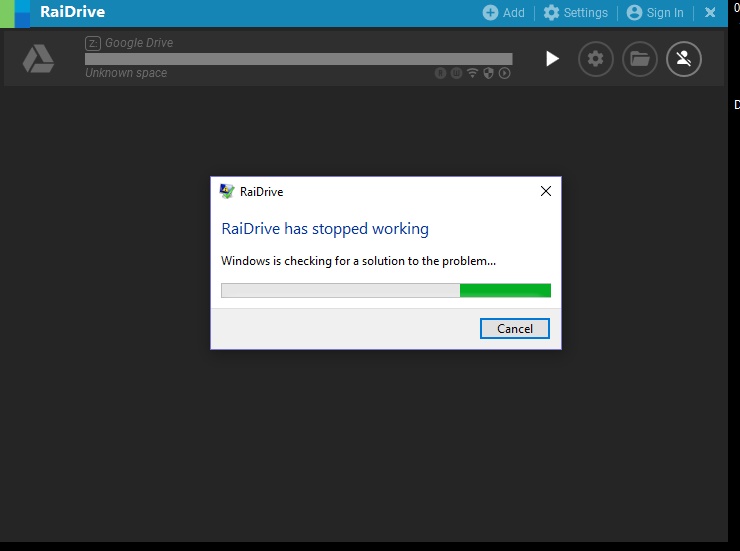The image size is (740, 551).
Task: Click the 'Windows is checking for a solution' message
Action: pos(358,261)
